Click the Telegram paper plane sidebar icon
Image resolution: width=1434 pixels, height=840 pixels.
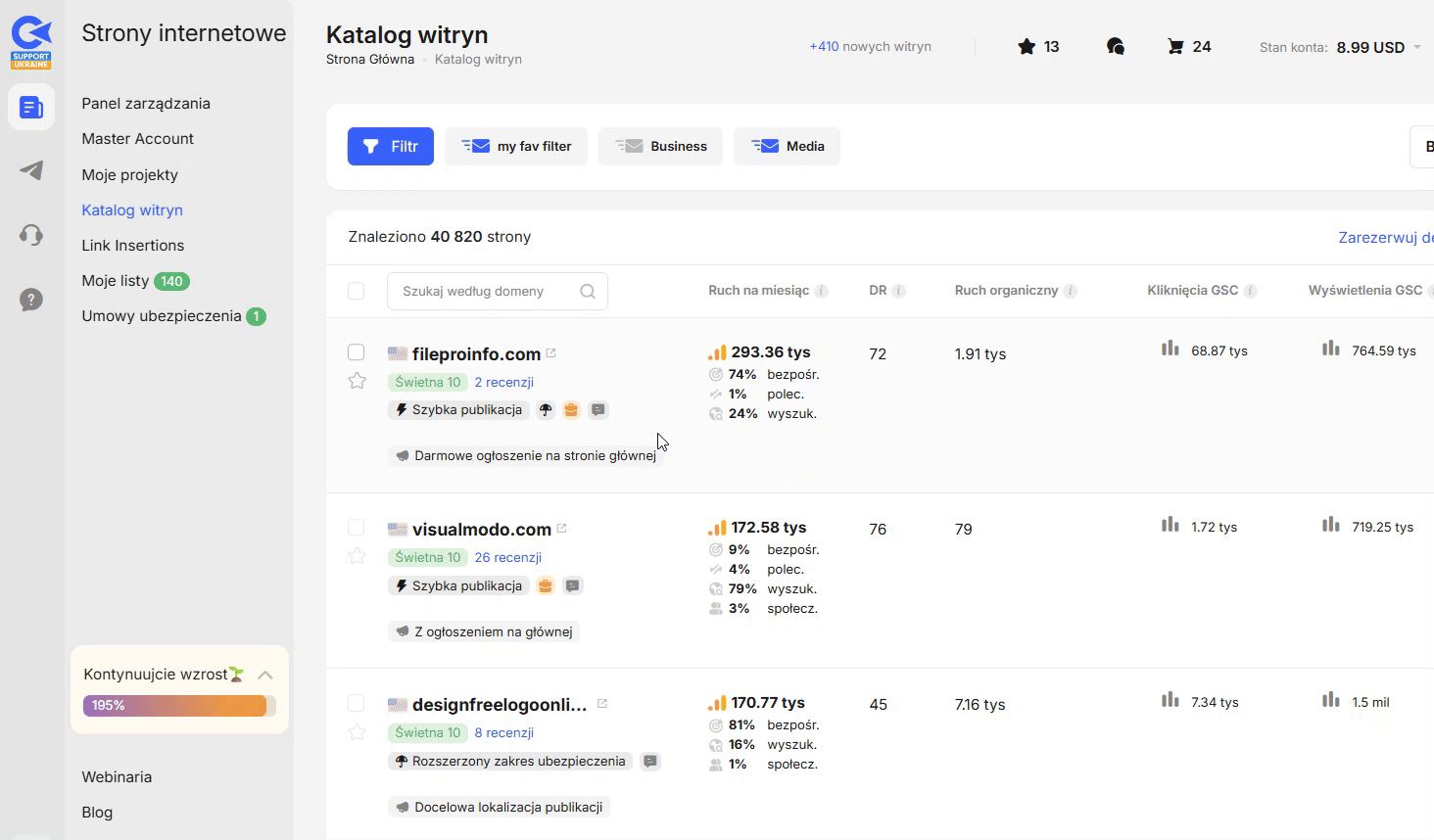[x=31, y=170]
